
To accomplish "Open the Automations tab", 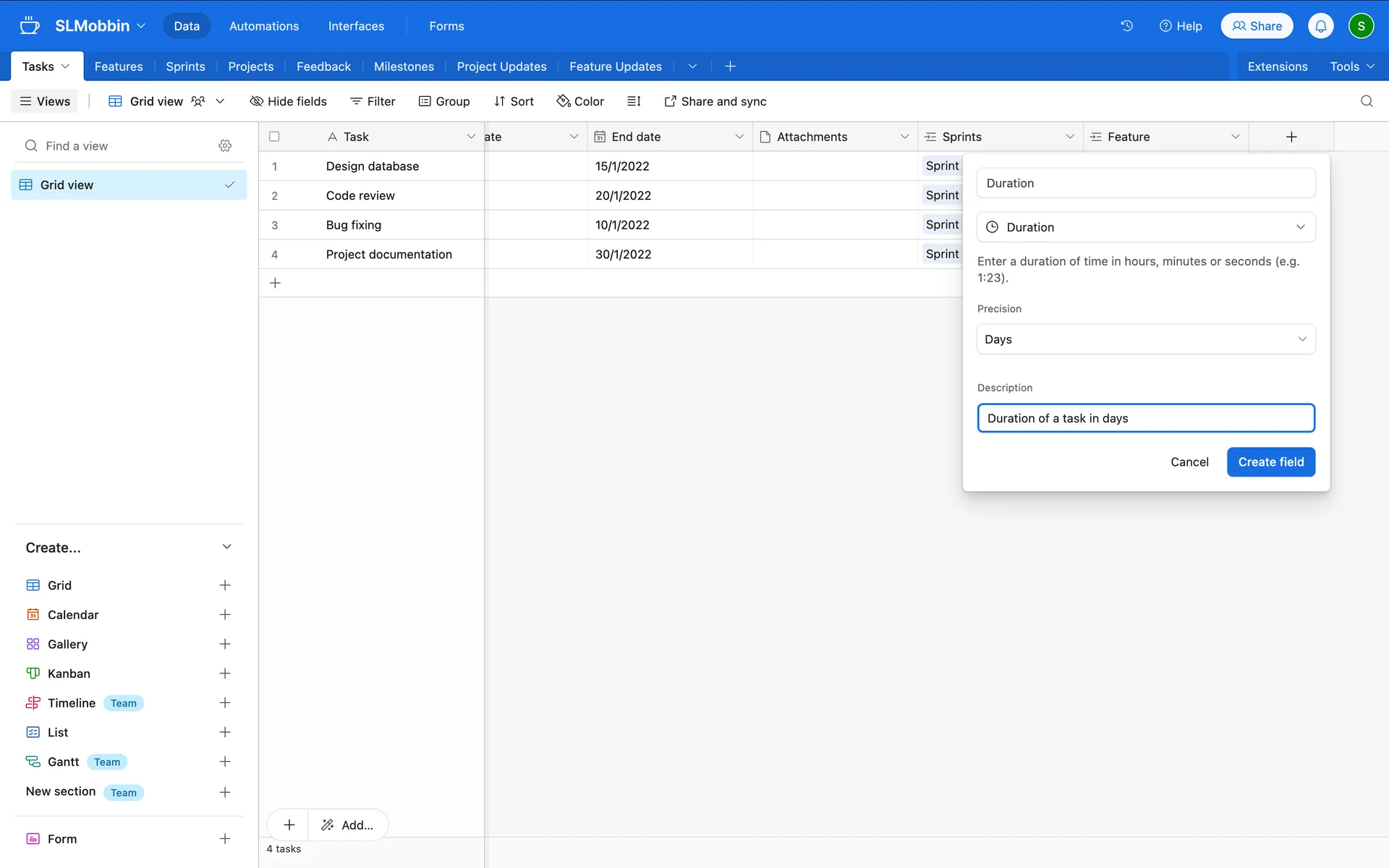I will pyautogui.click(x=263, y=26).
